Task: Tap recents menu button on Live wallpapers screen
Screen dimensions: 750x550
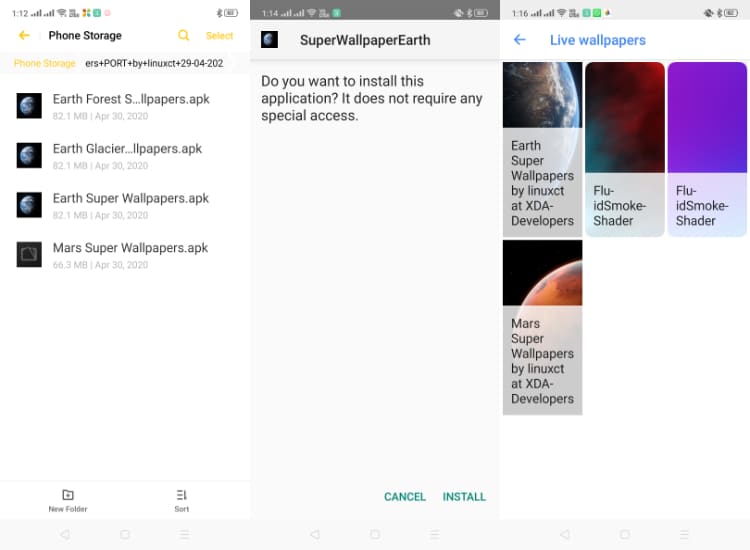Action: tap(684, 534)
